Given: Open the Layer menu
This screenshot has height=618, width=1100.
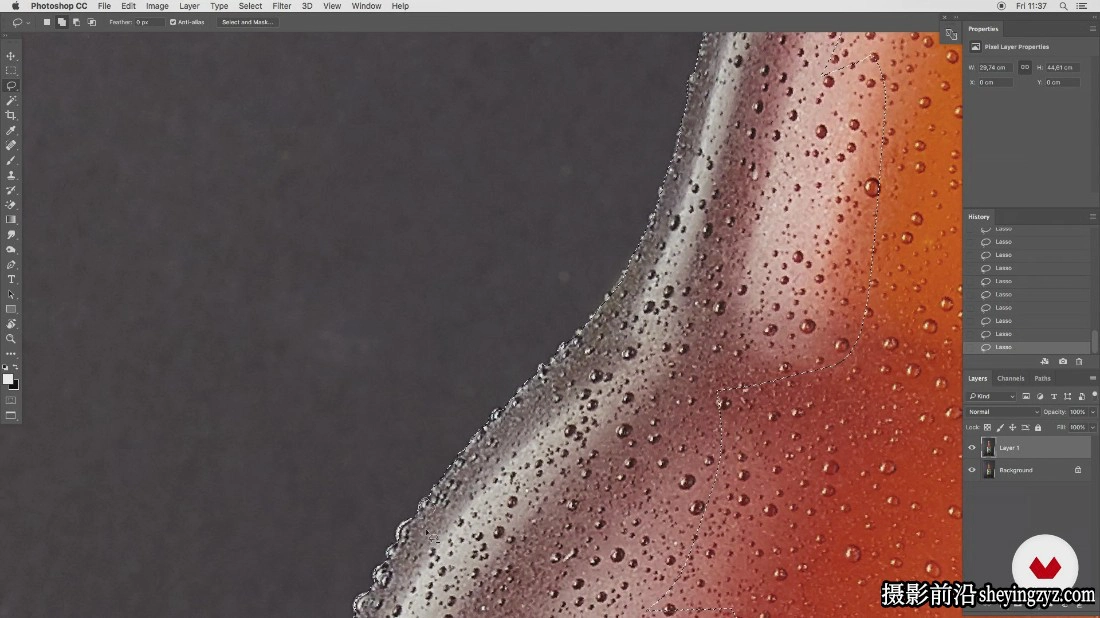Looking at the screenshot, I should coord(189,6).
